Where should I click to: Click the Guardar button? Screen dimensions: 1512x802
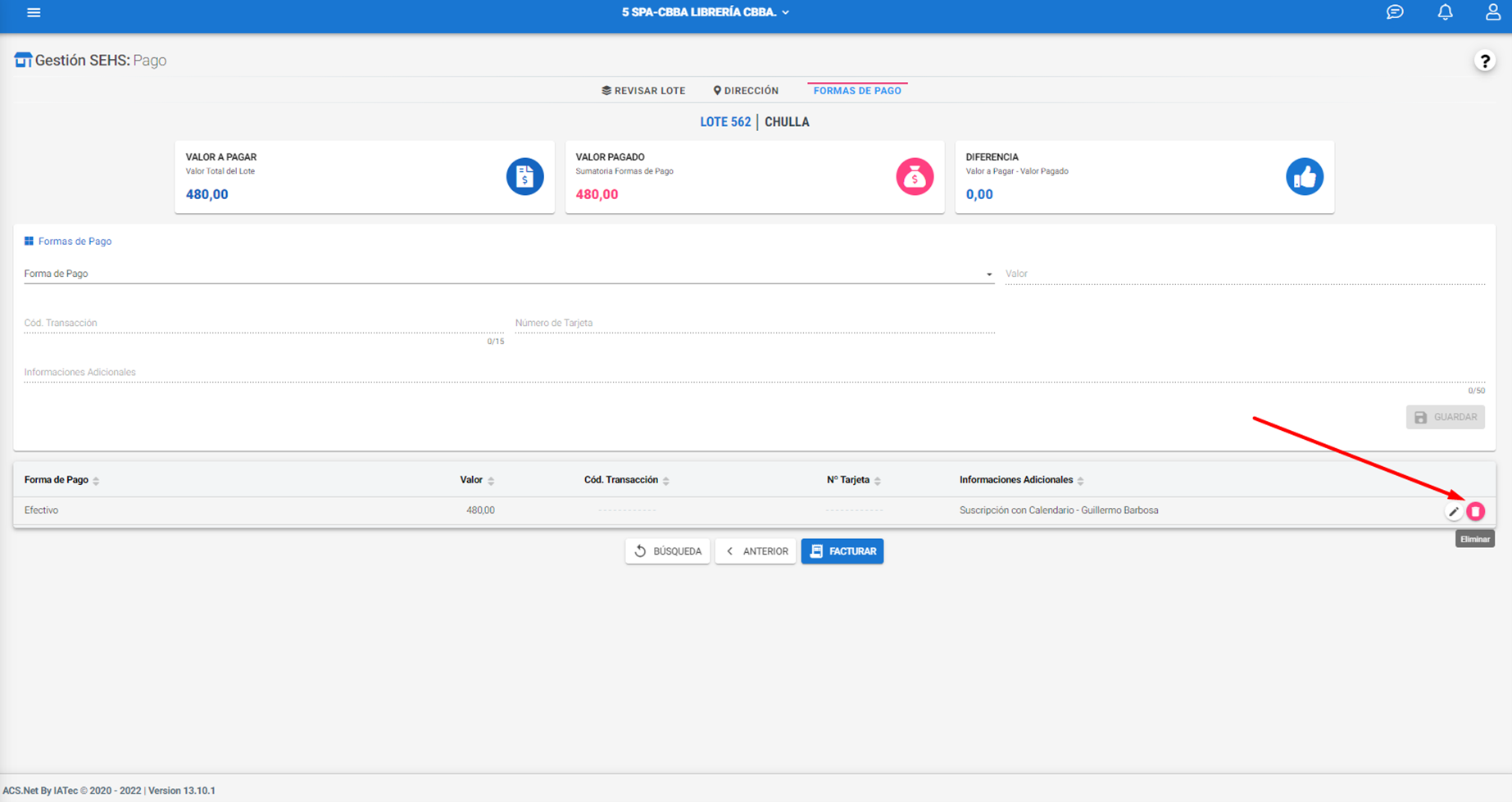coord(1446,417)
